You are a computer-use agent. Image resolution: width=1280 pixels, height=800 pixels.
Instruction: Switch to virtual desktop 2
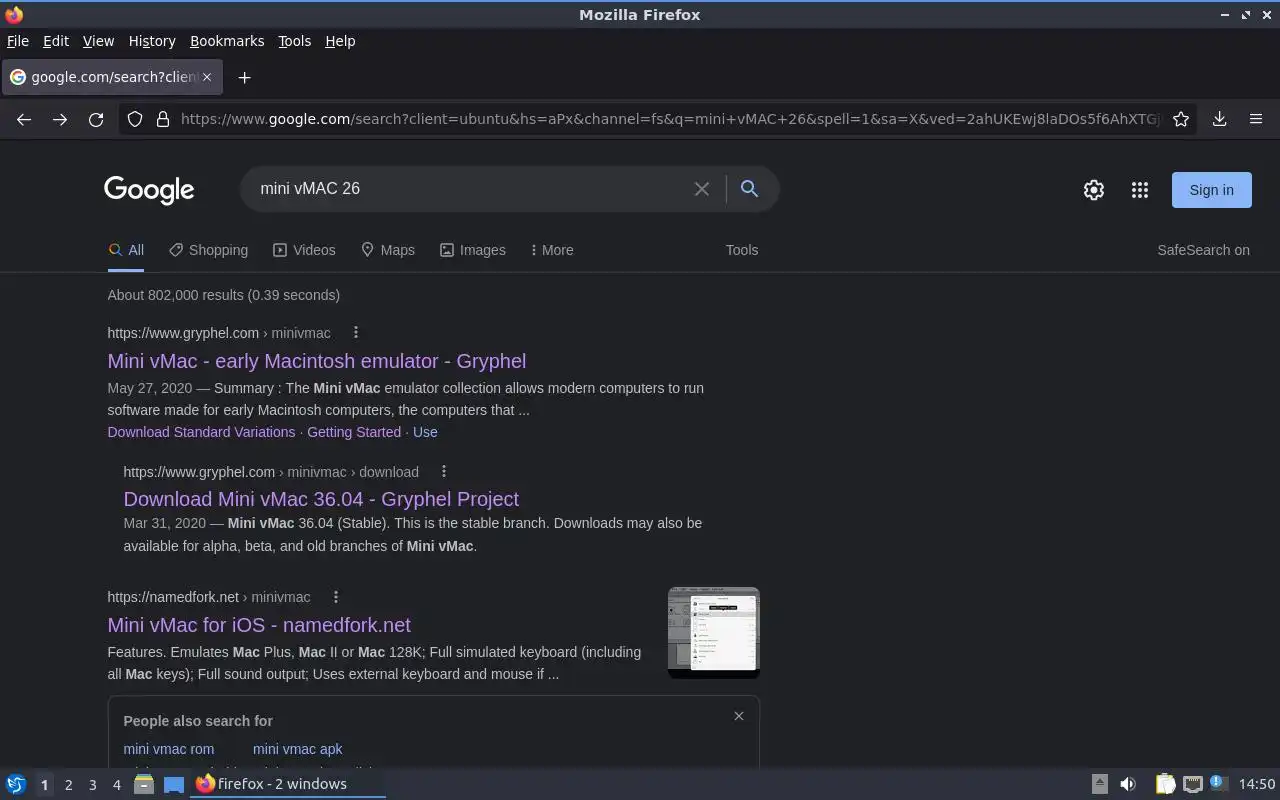(x=68, y=785)
